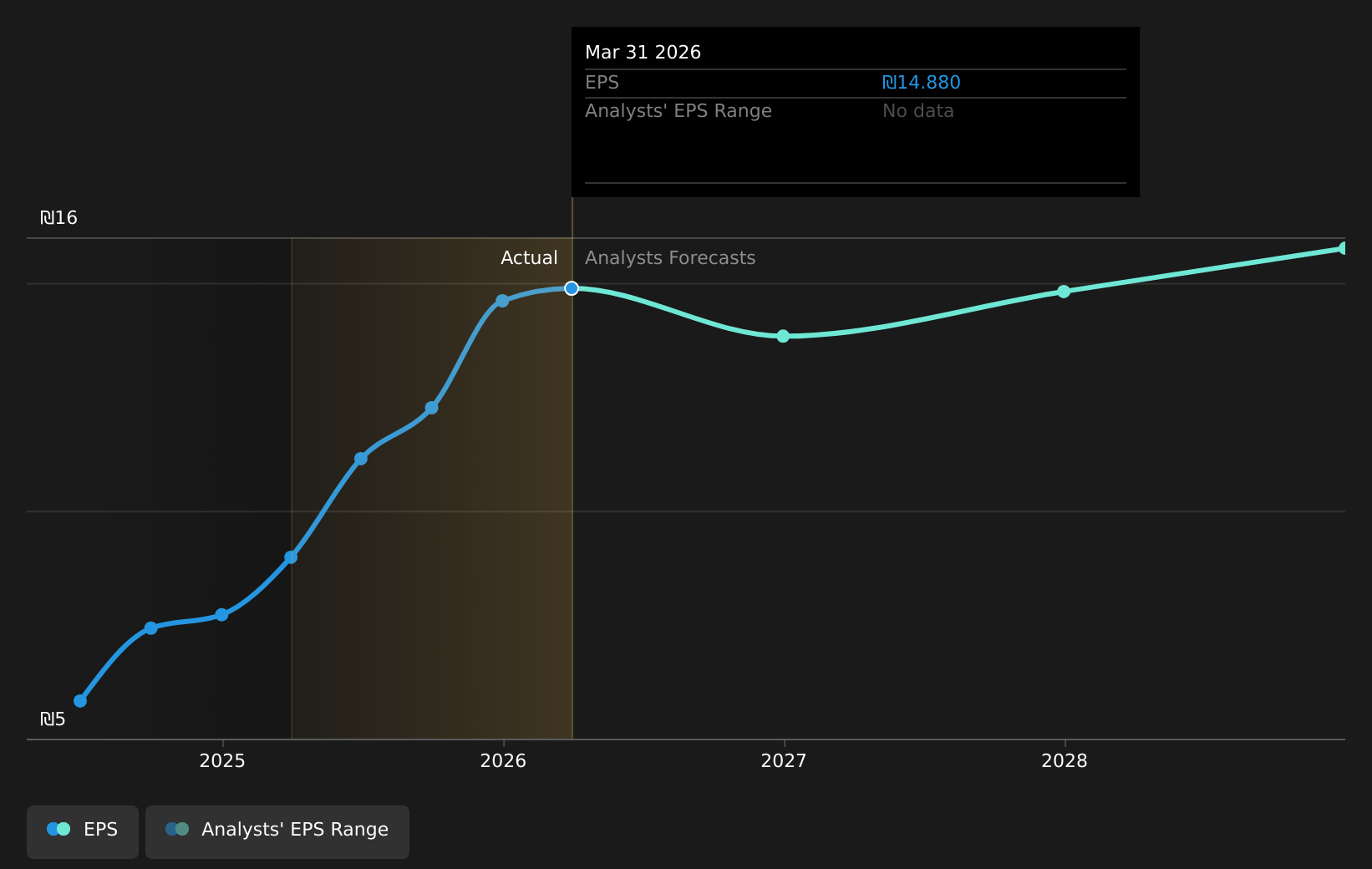1372x869 pixels.
Task: Click the mid-2025 EPS data point
Action: tap(361, 459)
